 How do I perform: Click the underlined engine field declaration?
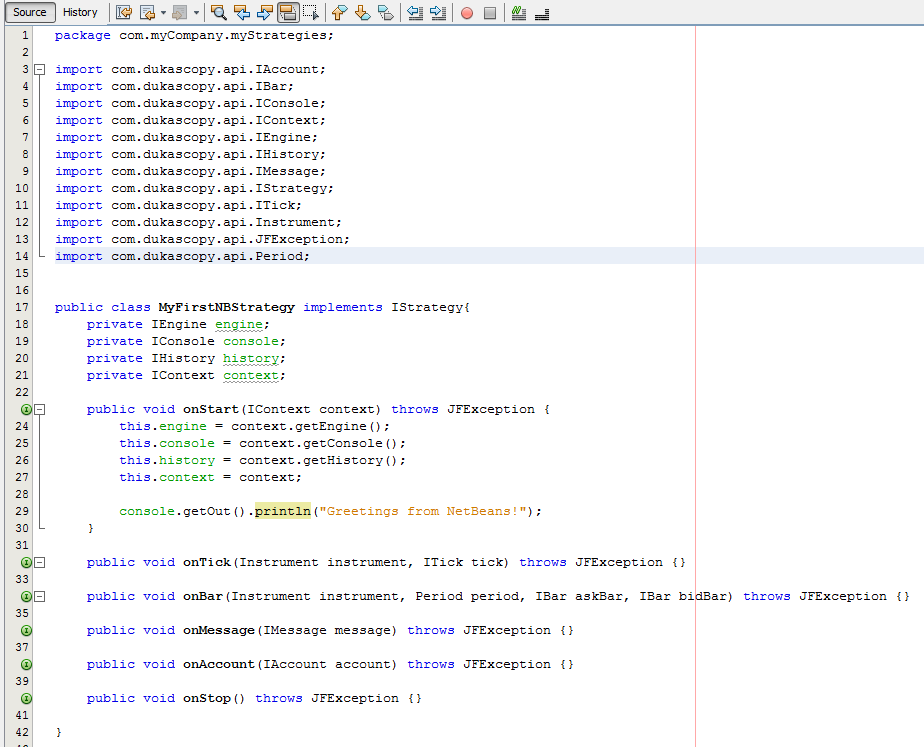(x=239, y=324)
